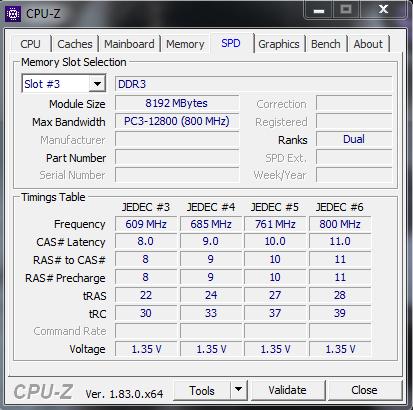Image resolution: width=413 pixels, height=410 pixels.
Task: Click the 8.0 CAS# Latency cell
Action: [146, 241]
